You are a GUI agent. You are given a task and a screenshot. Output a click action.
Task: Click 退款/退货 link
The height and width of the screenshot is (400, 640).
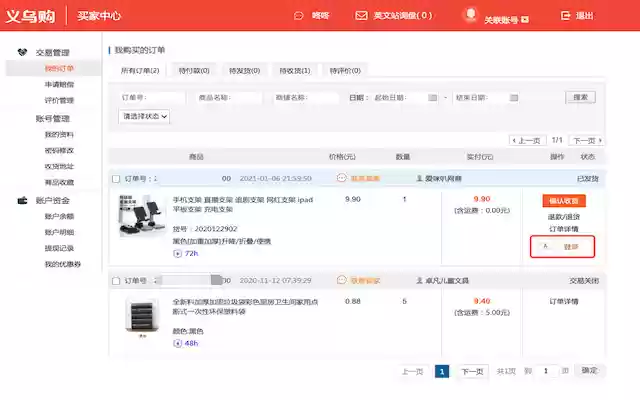click(564, 217)
